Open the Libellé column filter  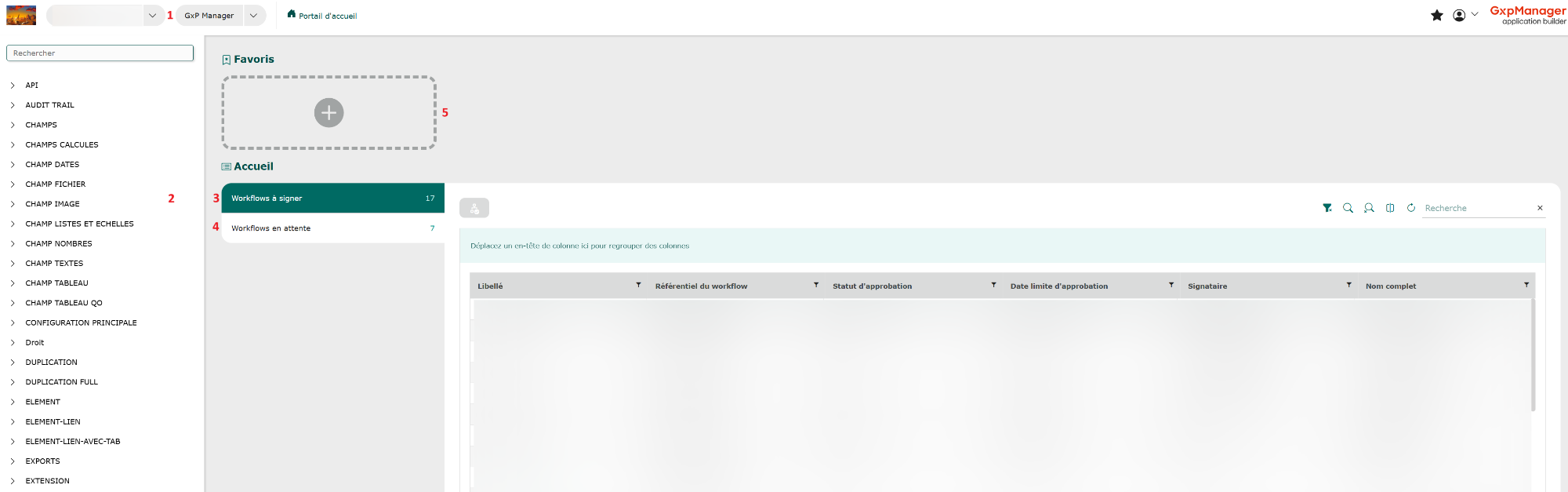tap(638, 285)
